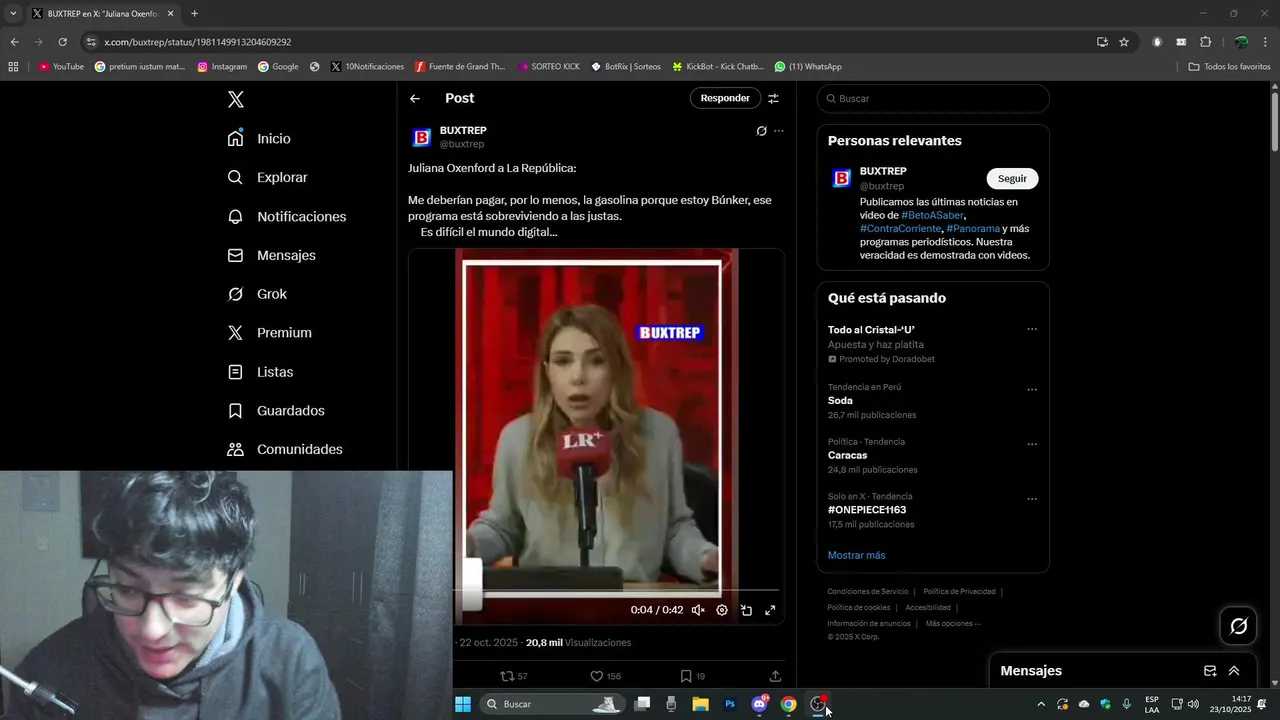Open the Chrome three-dot menu

[x=1266, y=42]
